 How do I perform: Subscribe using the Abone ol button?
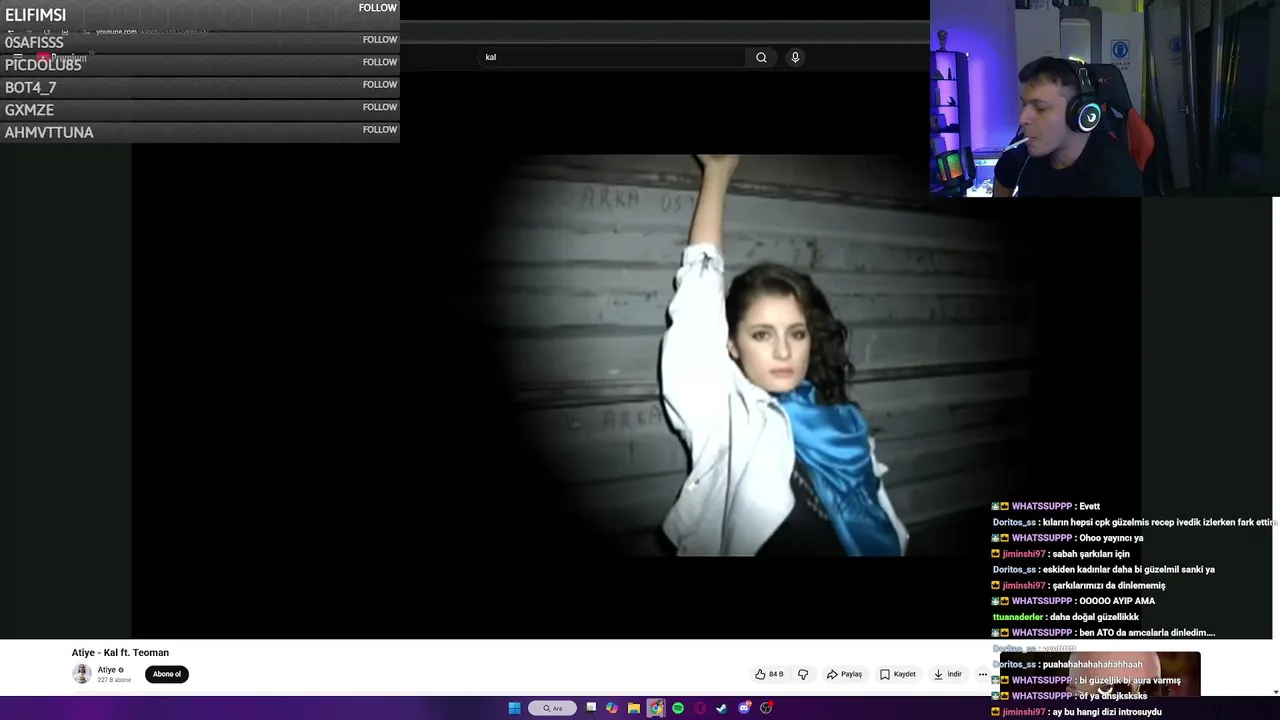tap(167, 674)
